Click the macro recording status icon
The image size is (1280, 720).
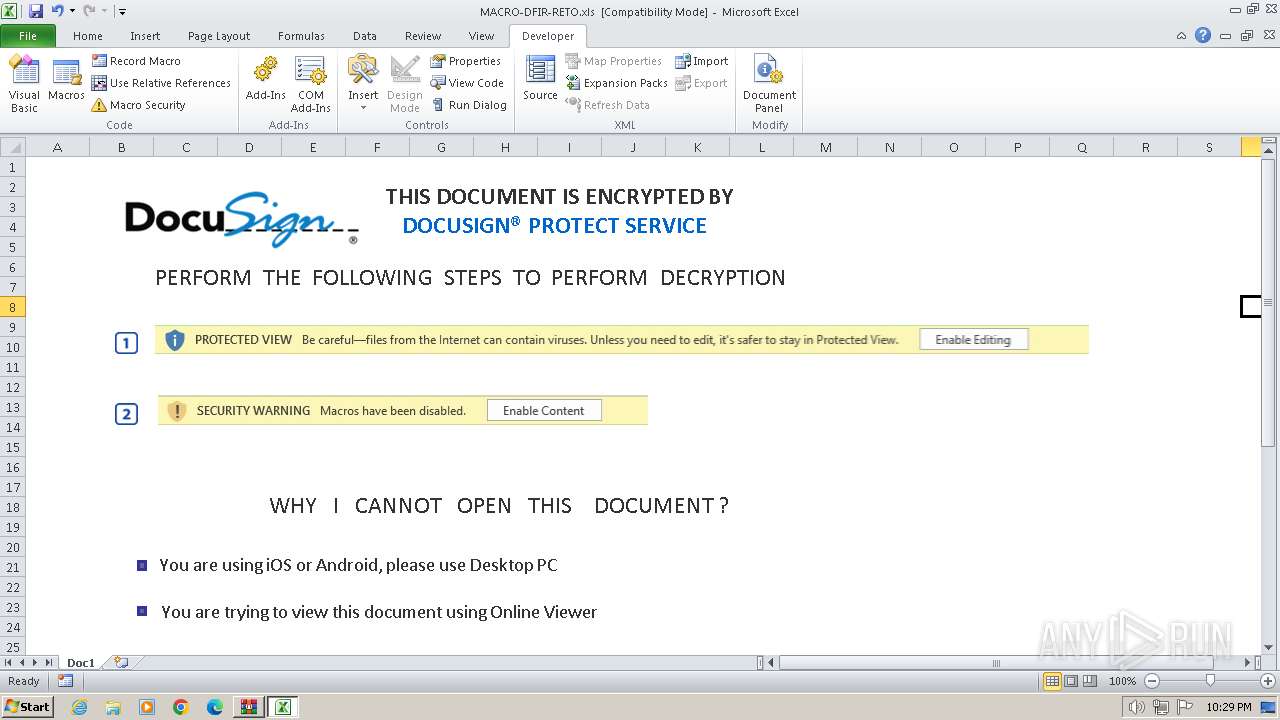65,681
